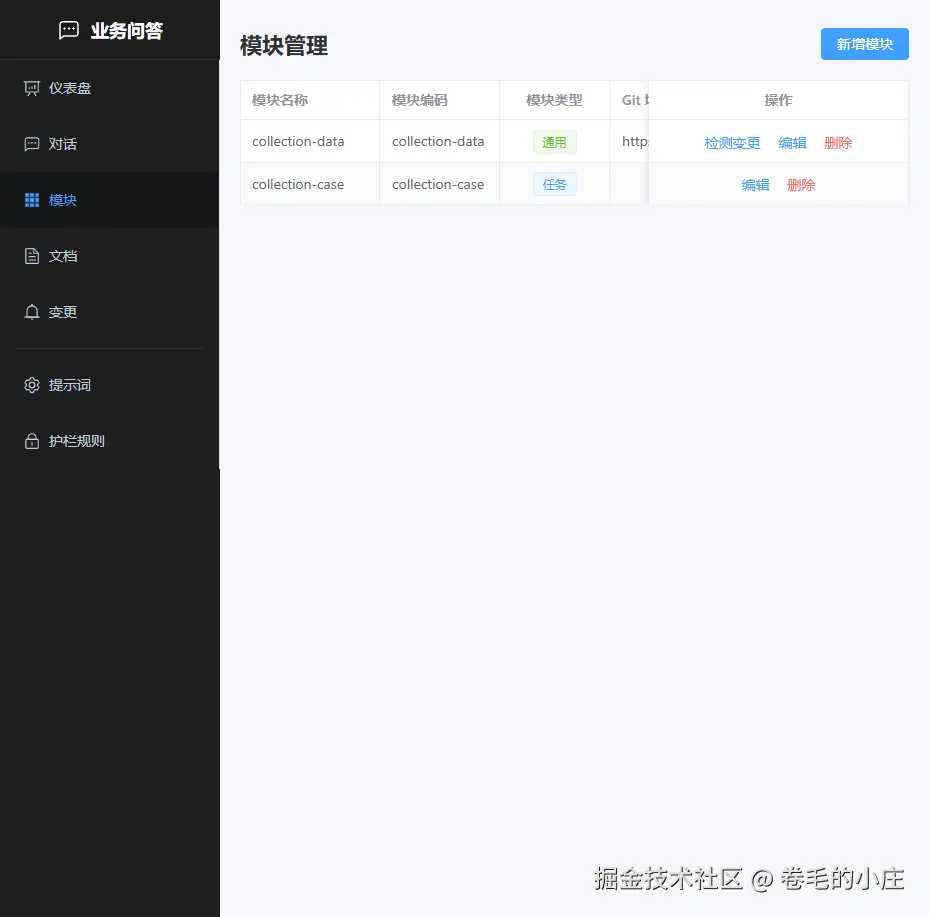Click the 模块 grid icon in sidebar
Image resolution: width=929 pixels, height=917 pixels.
tap(32, 200)
